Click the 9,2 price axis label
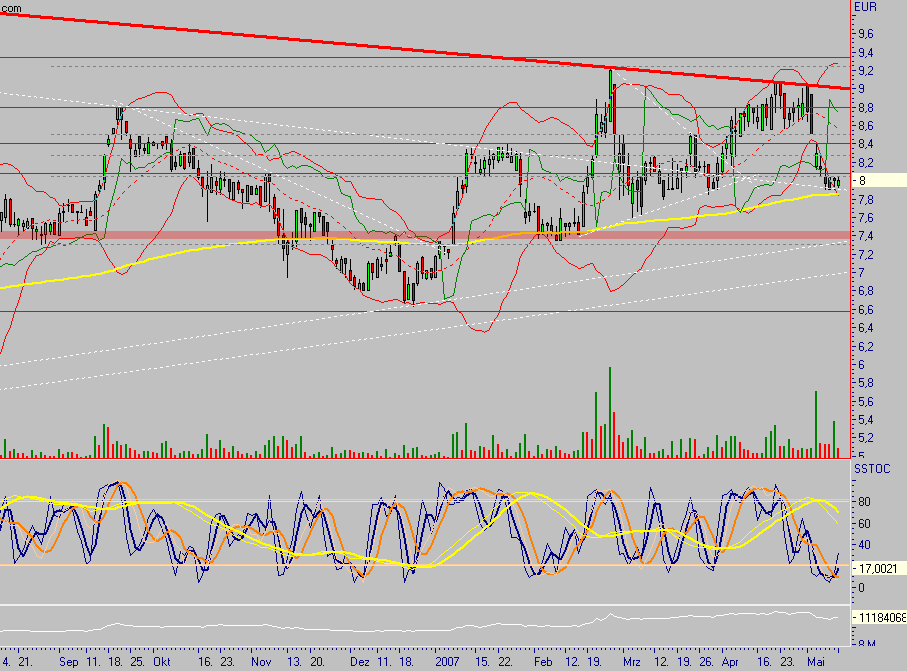This screenshot has width=907, height=671. click(866, 71)
